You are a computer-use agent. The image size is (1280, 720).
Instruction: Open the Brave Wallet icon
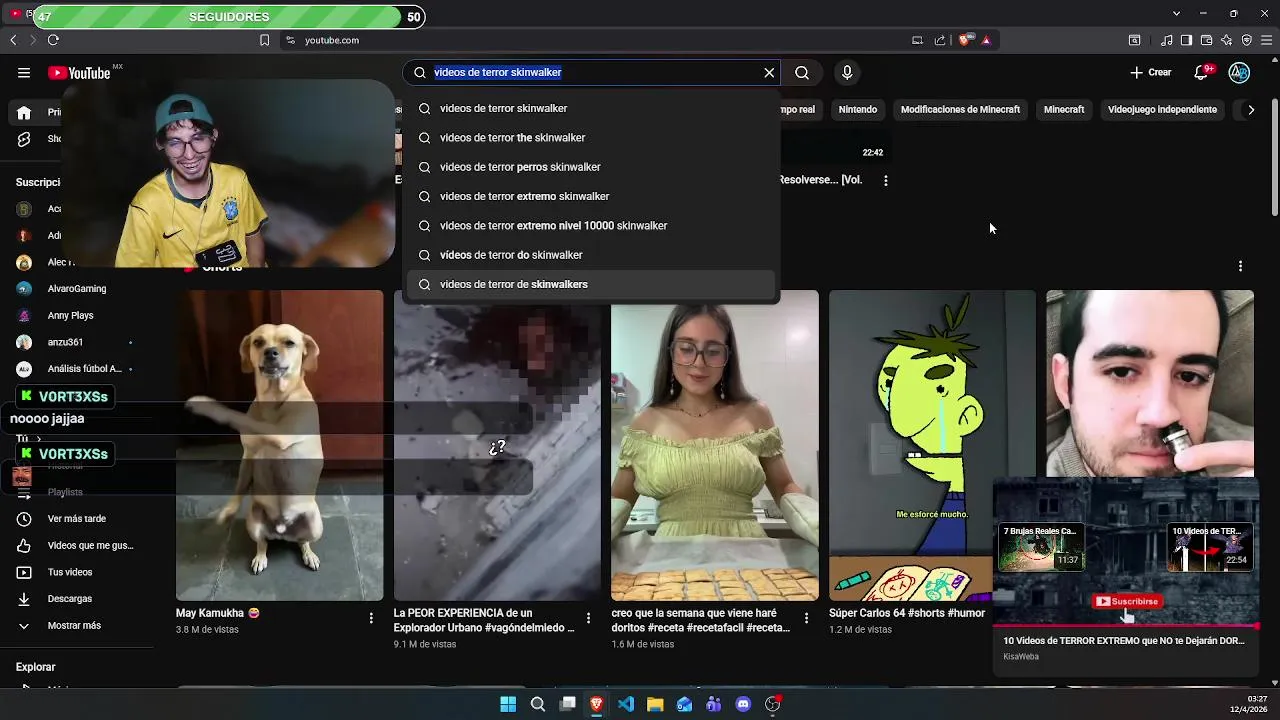pos(1206,40)
